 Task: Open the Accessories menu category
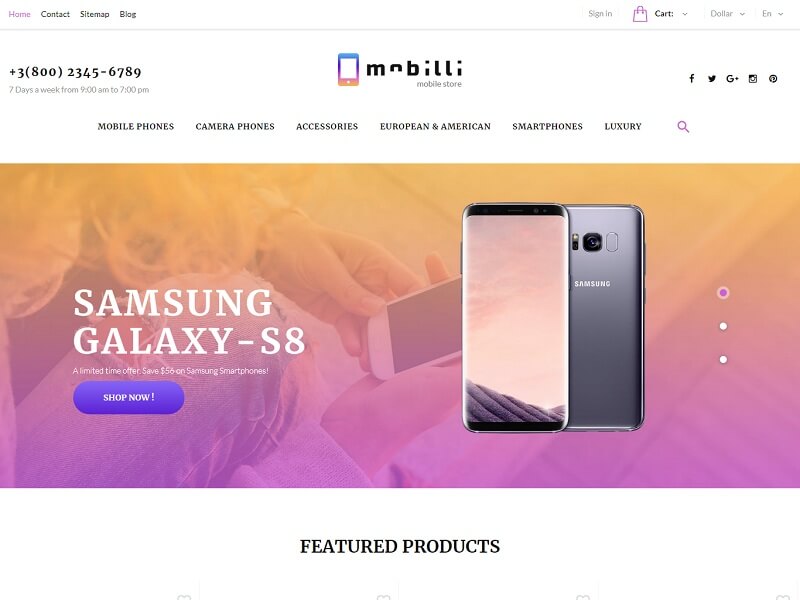coord(327,127)
